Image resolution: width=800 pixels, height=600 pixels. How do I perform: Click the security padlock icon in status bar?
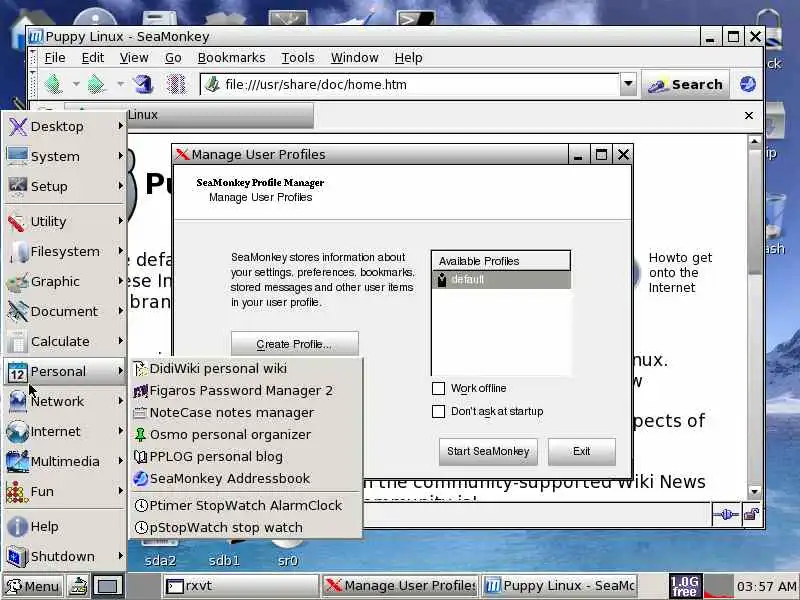[x=751, y=514]
